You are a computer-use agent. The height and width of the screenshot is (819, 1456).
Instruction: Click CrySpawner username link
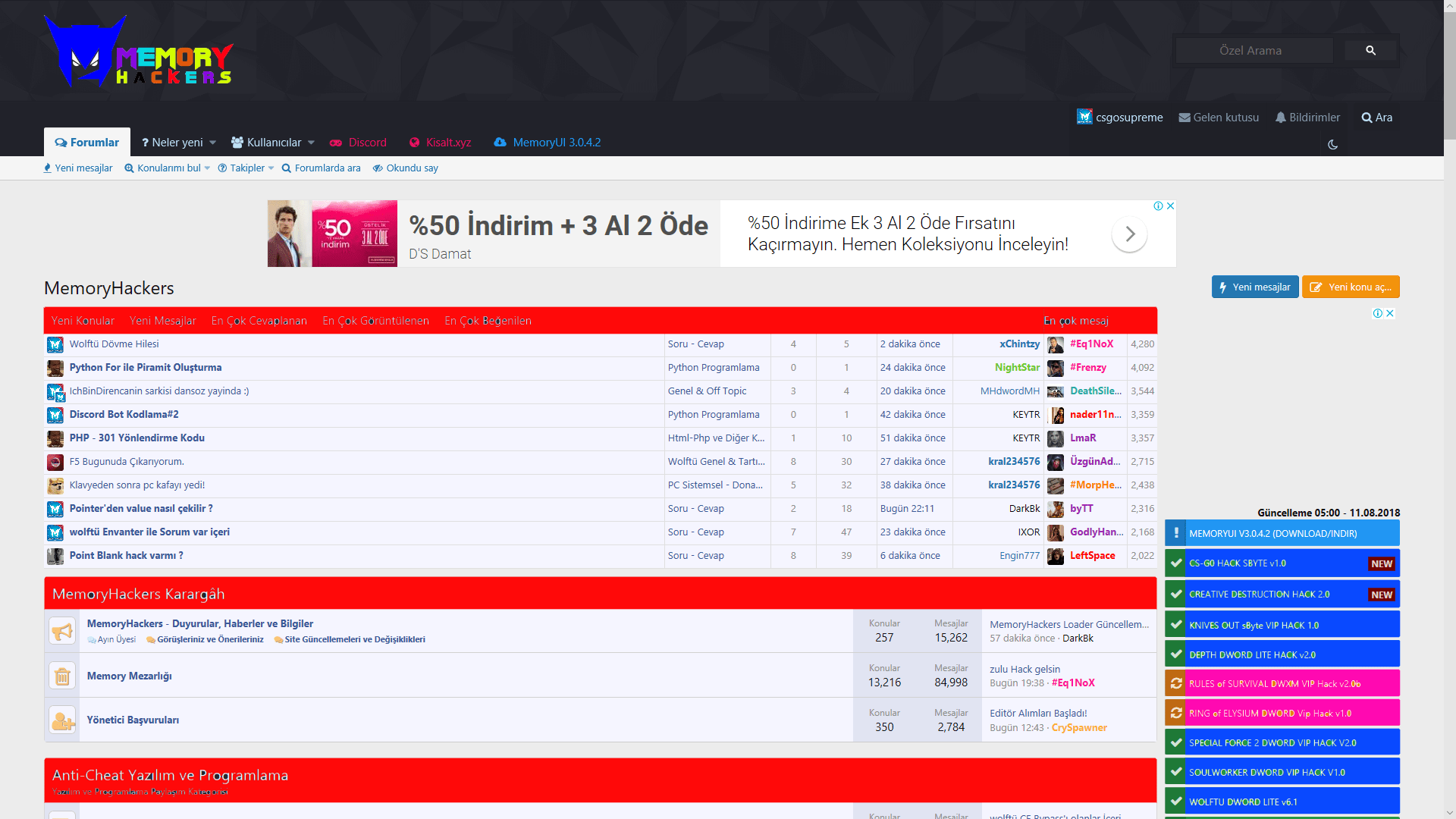(x=1079, y=727)
